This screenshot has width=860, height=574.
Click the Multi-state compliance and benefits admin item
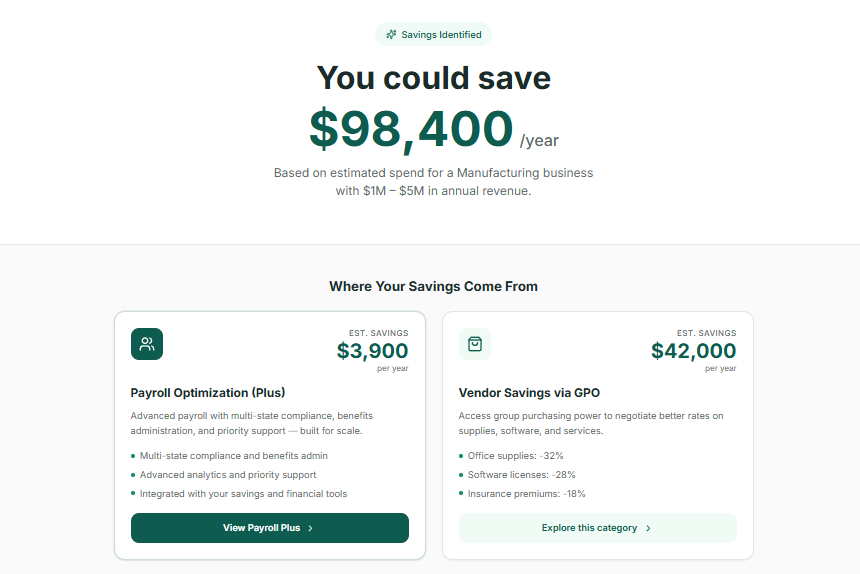pyautogui.click(x=233, y=456)
